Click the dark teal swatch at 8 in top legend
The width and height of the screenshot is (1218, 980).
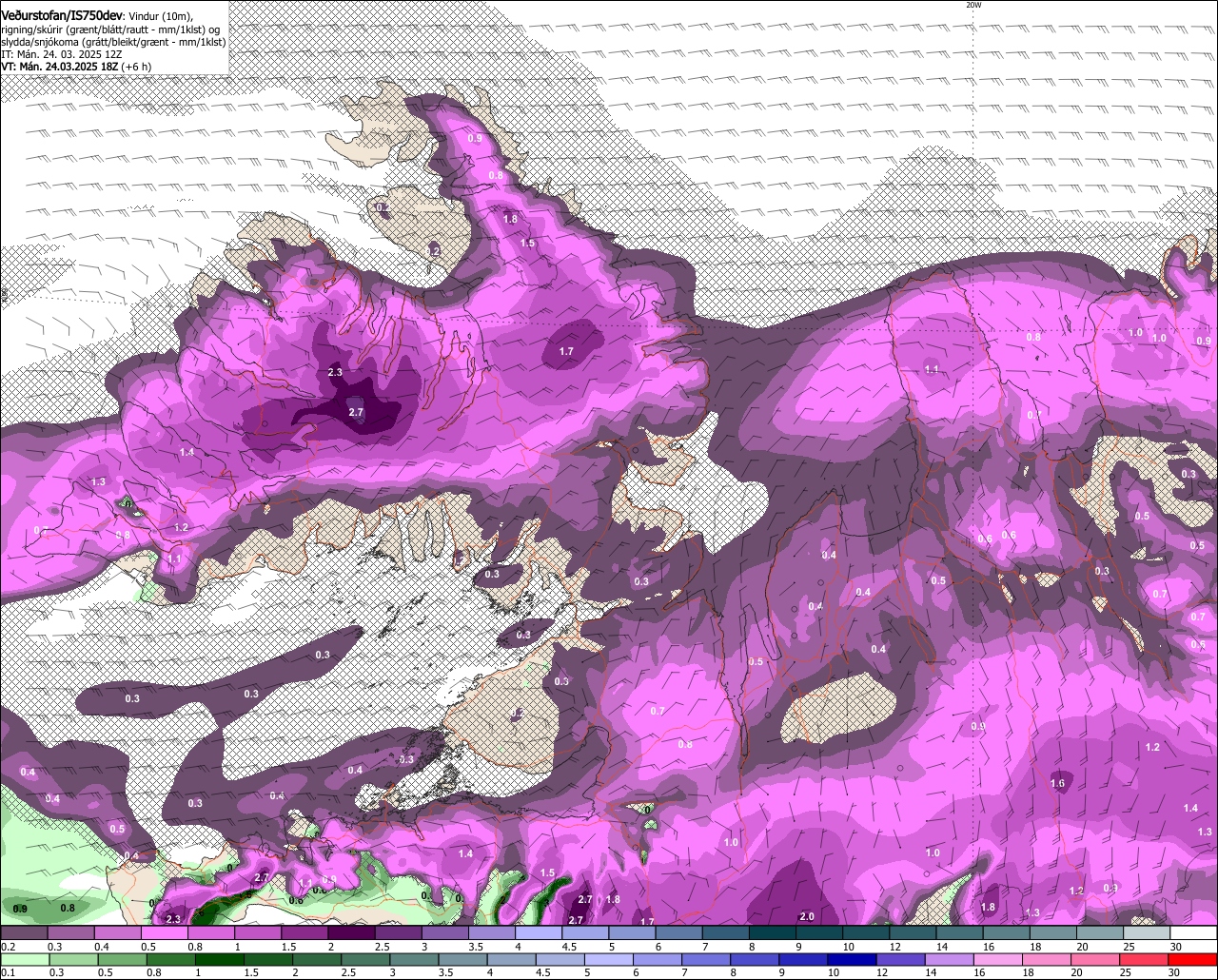click(x=773, y=932)
